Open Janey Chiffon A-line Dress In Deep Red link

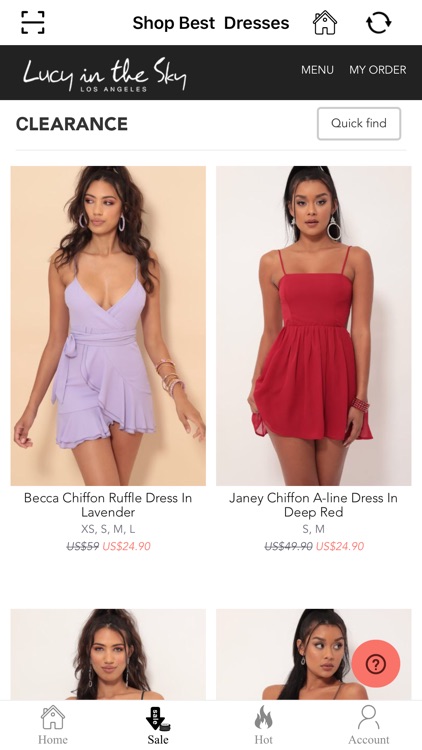coord(313,505)
